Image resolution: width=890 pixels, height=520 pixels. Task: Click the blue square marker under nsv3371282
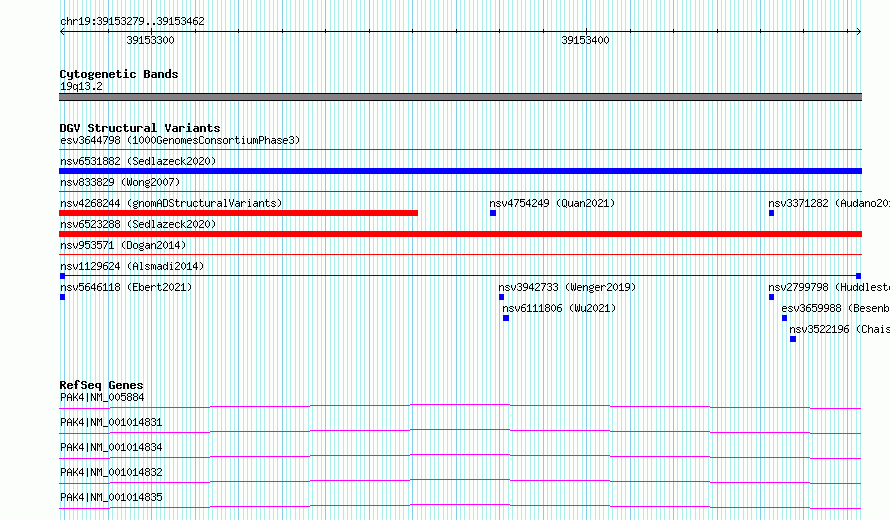point(771,213)
